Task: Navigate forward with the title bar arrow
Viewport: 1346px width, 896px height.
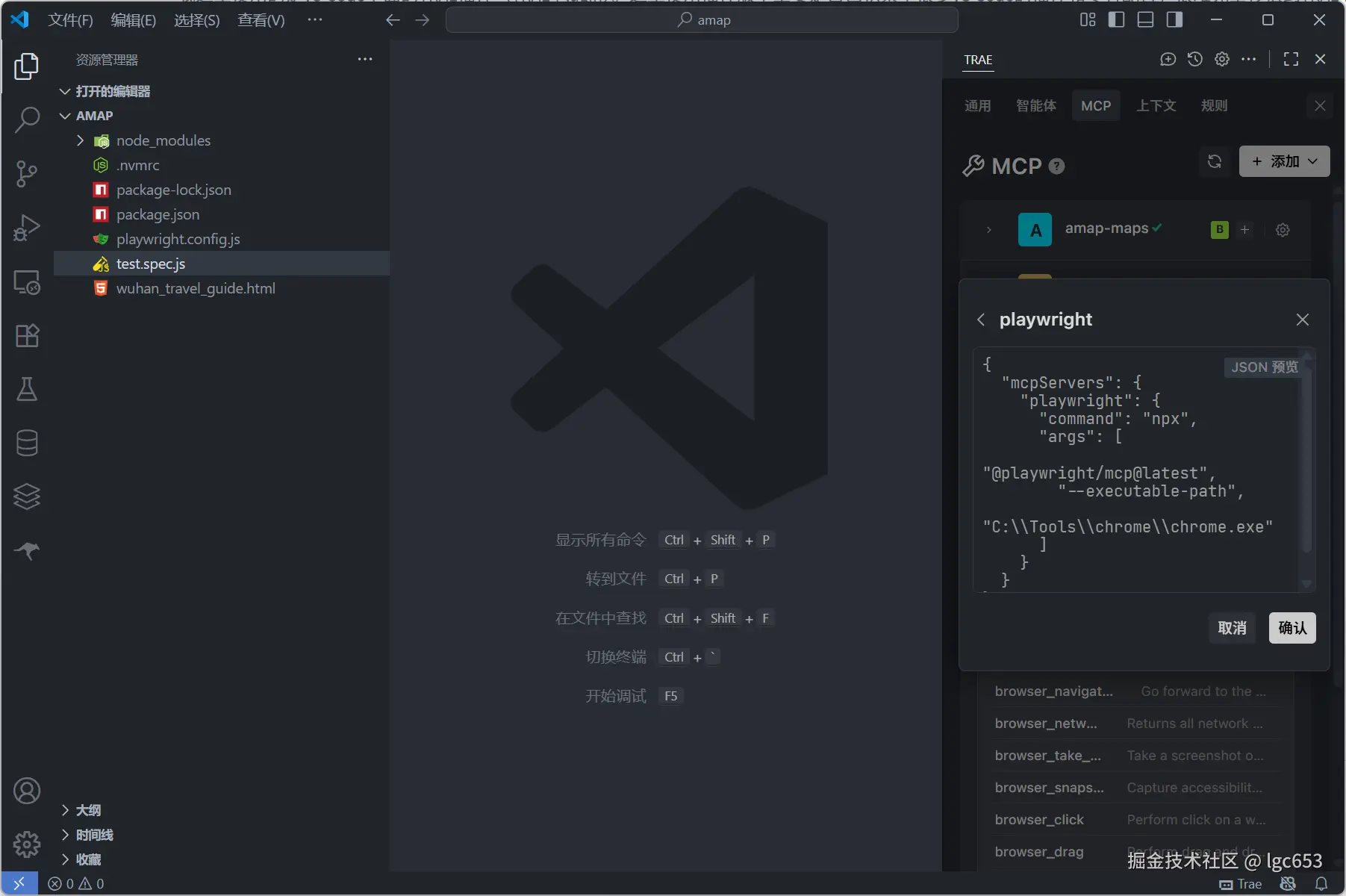Action: (423, 20)
